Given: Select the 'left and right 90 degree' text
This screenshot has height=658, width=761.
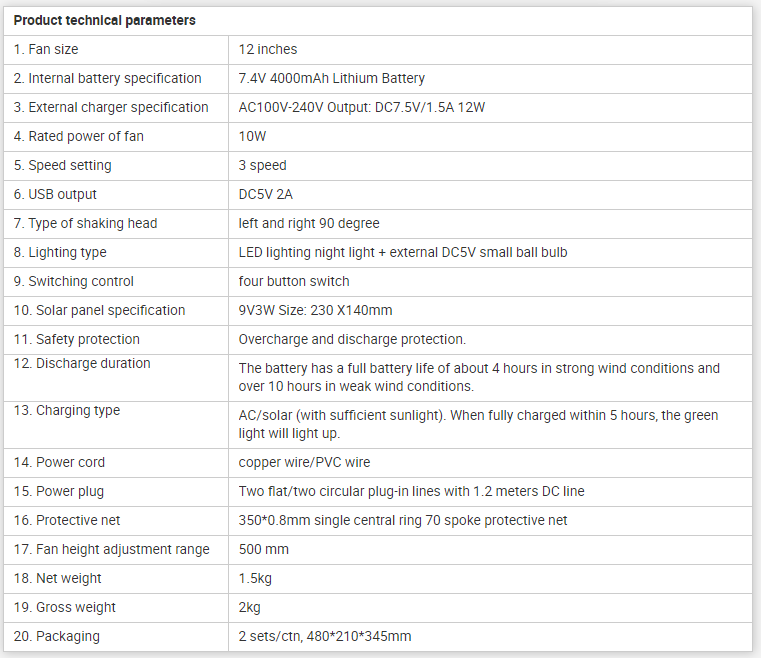Looking at the screenshot, I should coord(309,223).
